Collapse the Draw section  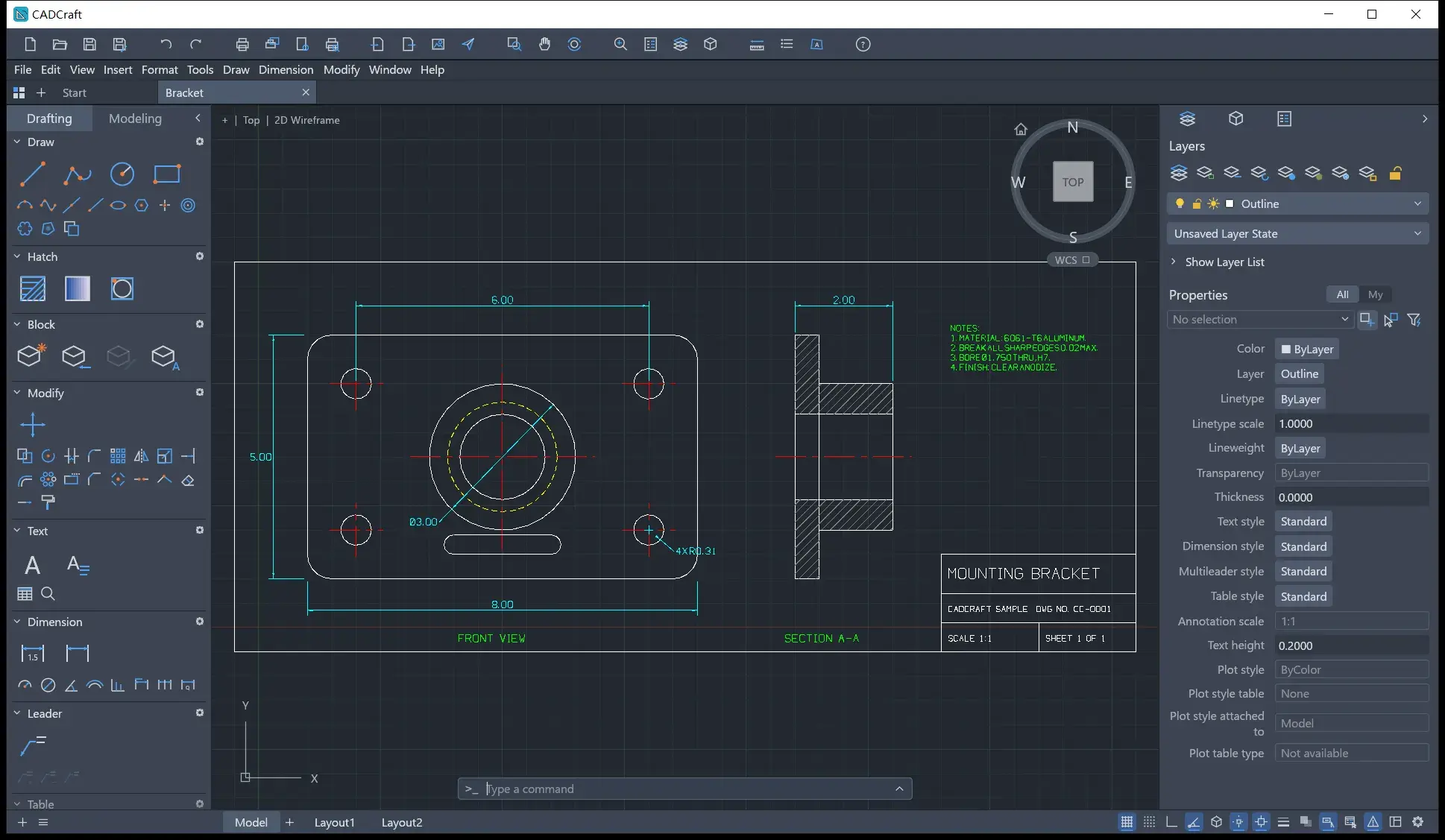[x=17, y=142]
